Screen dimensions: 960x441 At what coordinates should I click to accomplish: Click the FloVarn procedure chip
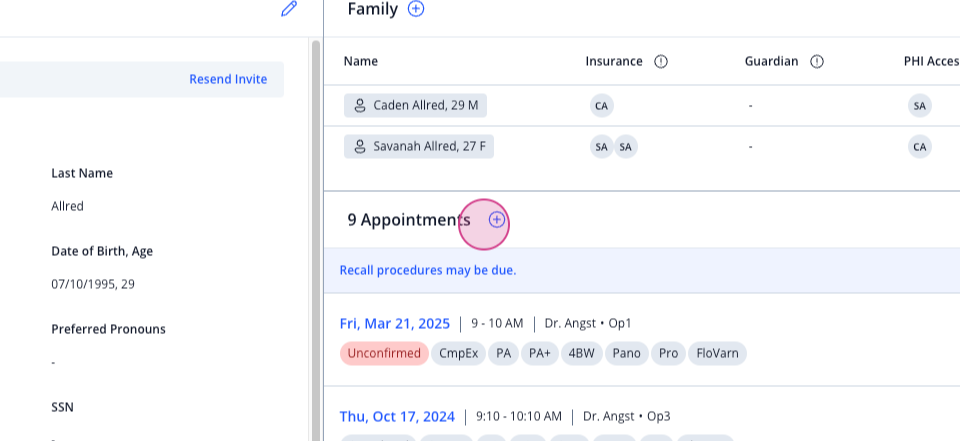(717, 353)
